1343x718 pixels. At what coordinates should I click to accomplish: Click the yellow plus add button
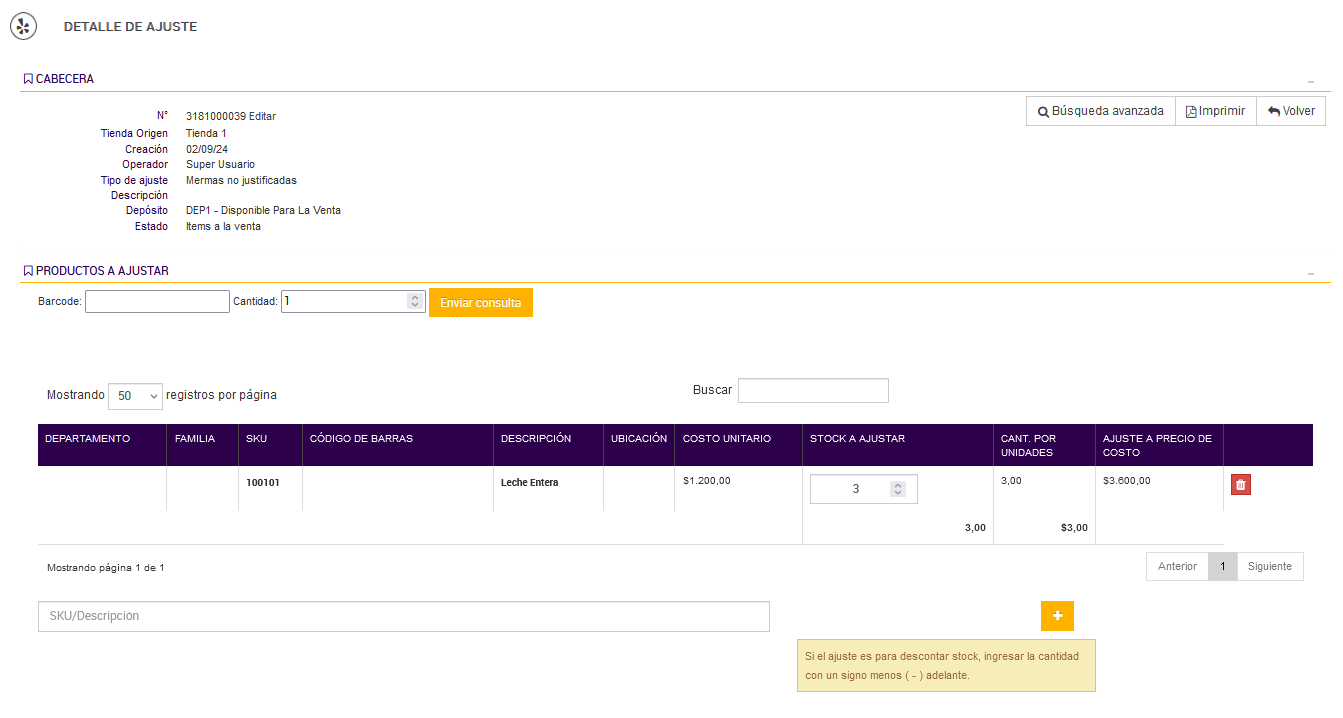pos(1057,616)
